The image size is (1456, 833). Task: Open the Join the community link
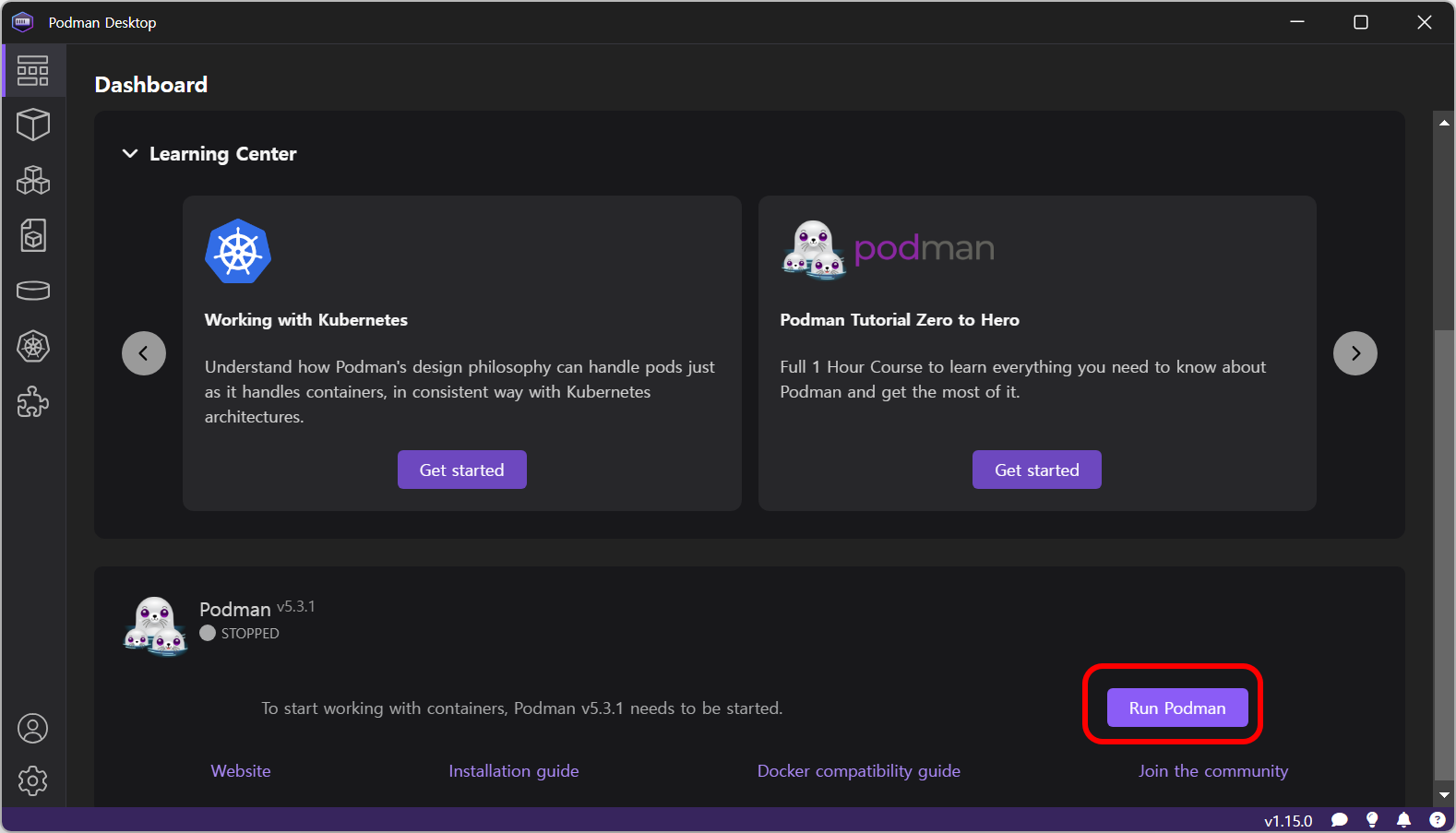(1213, 770)
